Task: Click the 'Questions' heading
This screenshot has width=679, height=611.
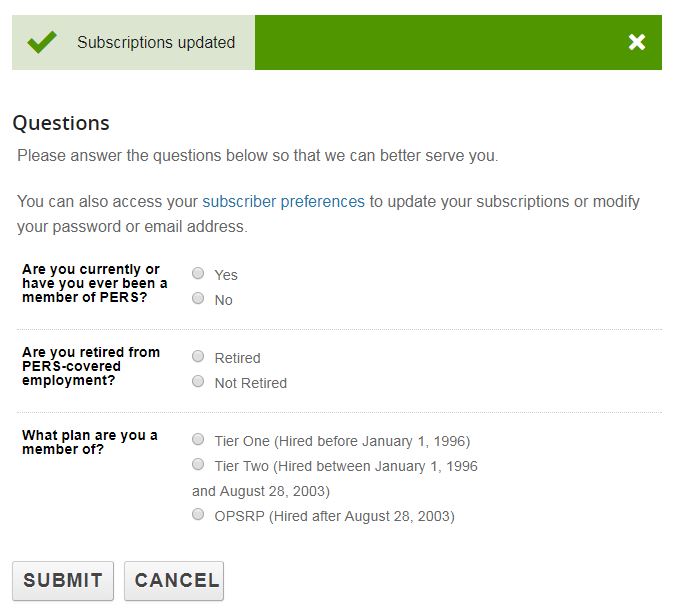Action: tap(61, 123)
